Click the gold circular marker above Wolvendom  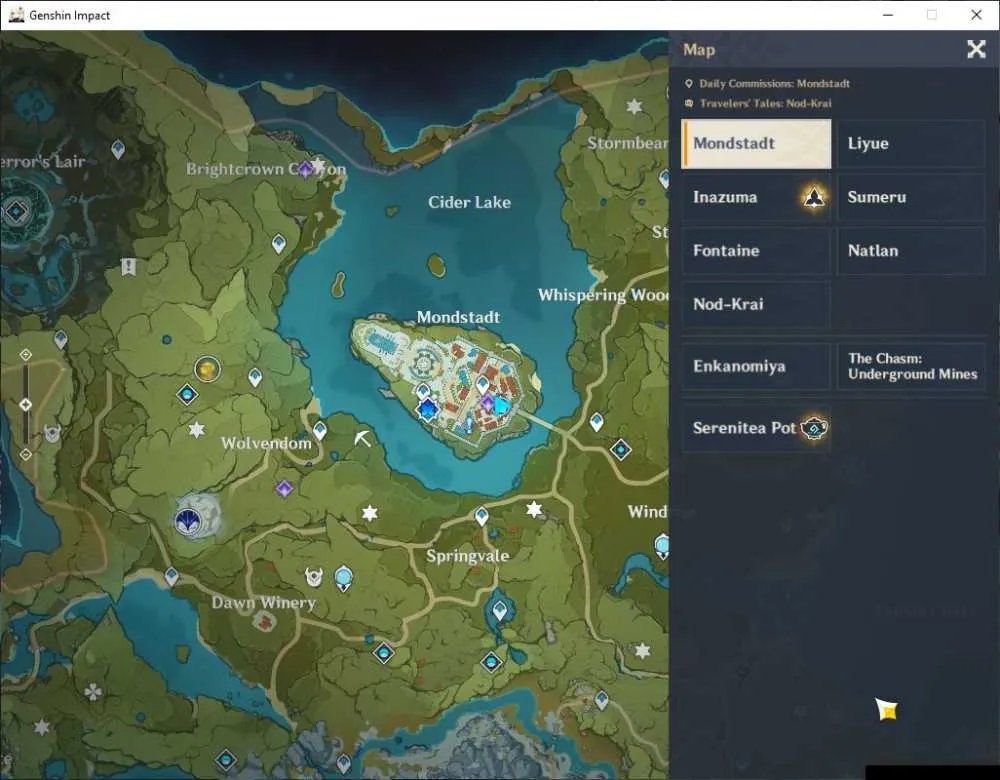(207, 369)
